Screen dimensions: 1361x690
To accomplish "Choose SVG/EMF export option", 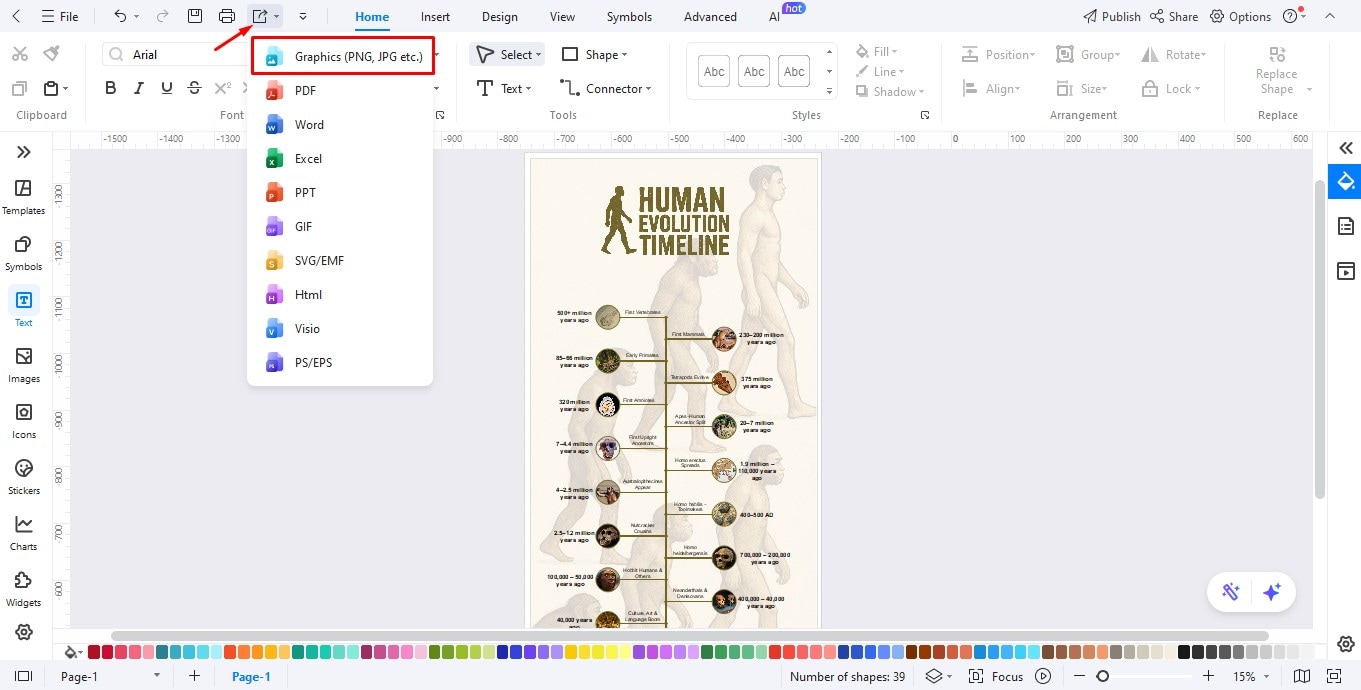I will [x=340, y=261].
